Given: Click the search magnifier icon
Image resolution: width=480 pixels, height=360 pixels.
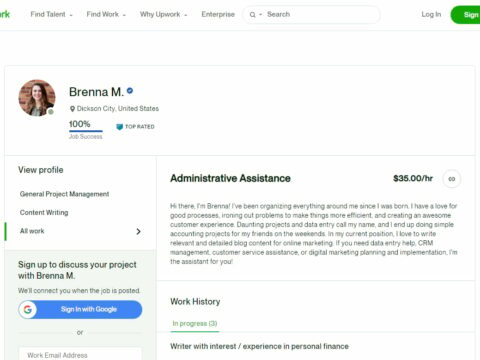Looking at the screenshot, I should coord(252,15).
